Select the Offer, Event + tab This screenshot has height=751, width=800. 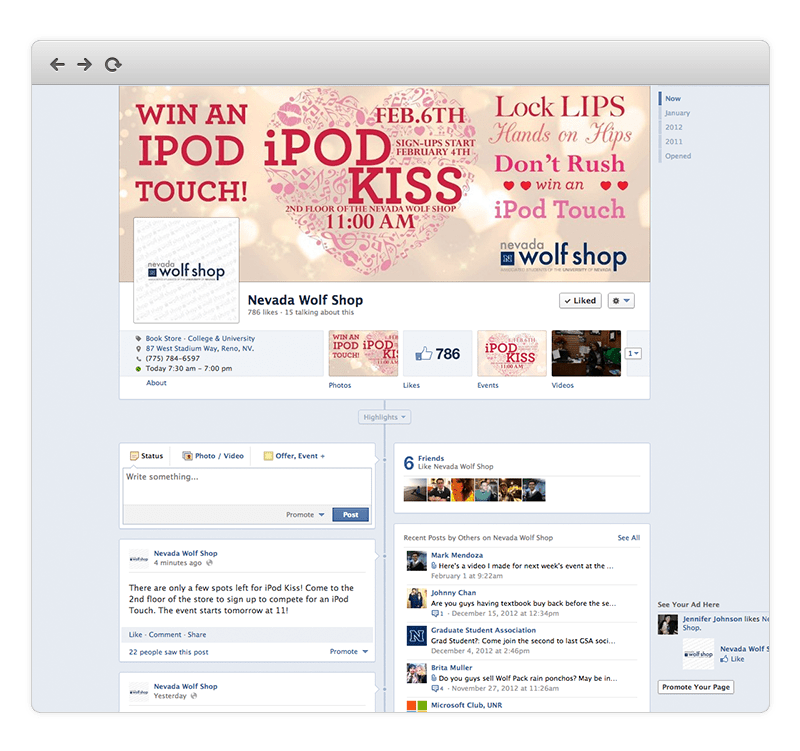tap(294, 456)
